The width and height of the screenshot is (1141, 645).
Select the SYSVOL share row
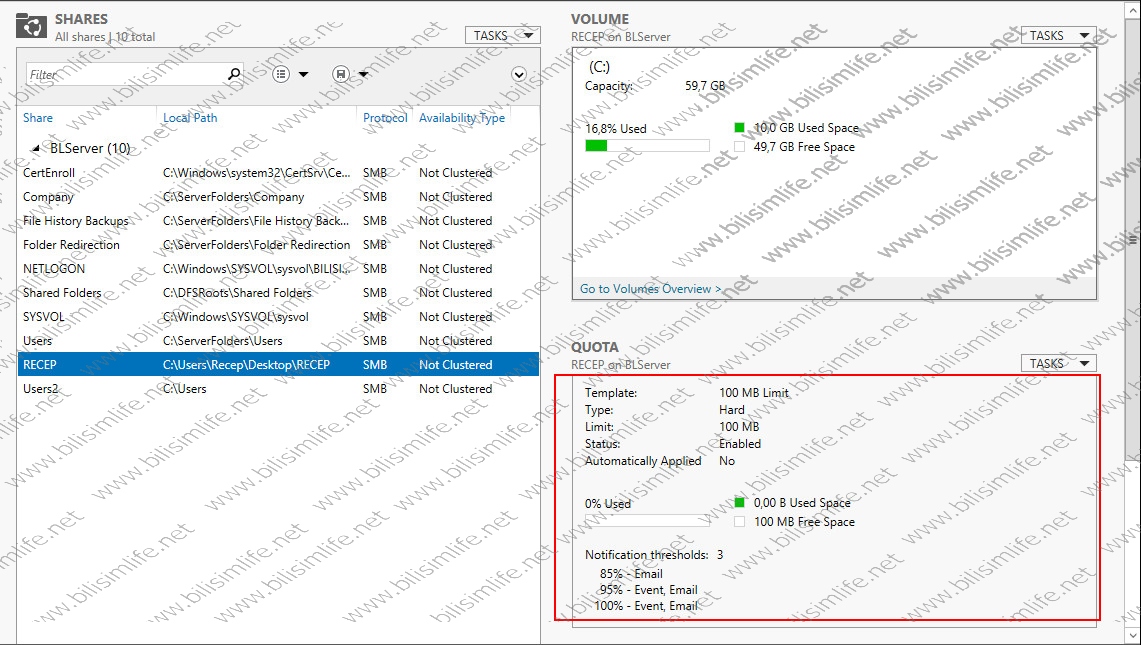[278, 317]
